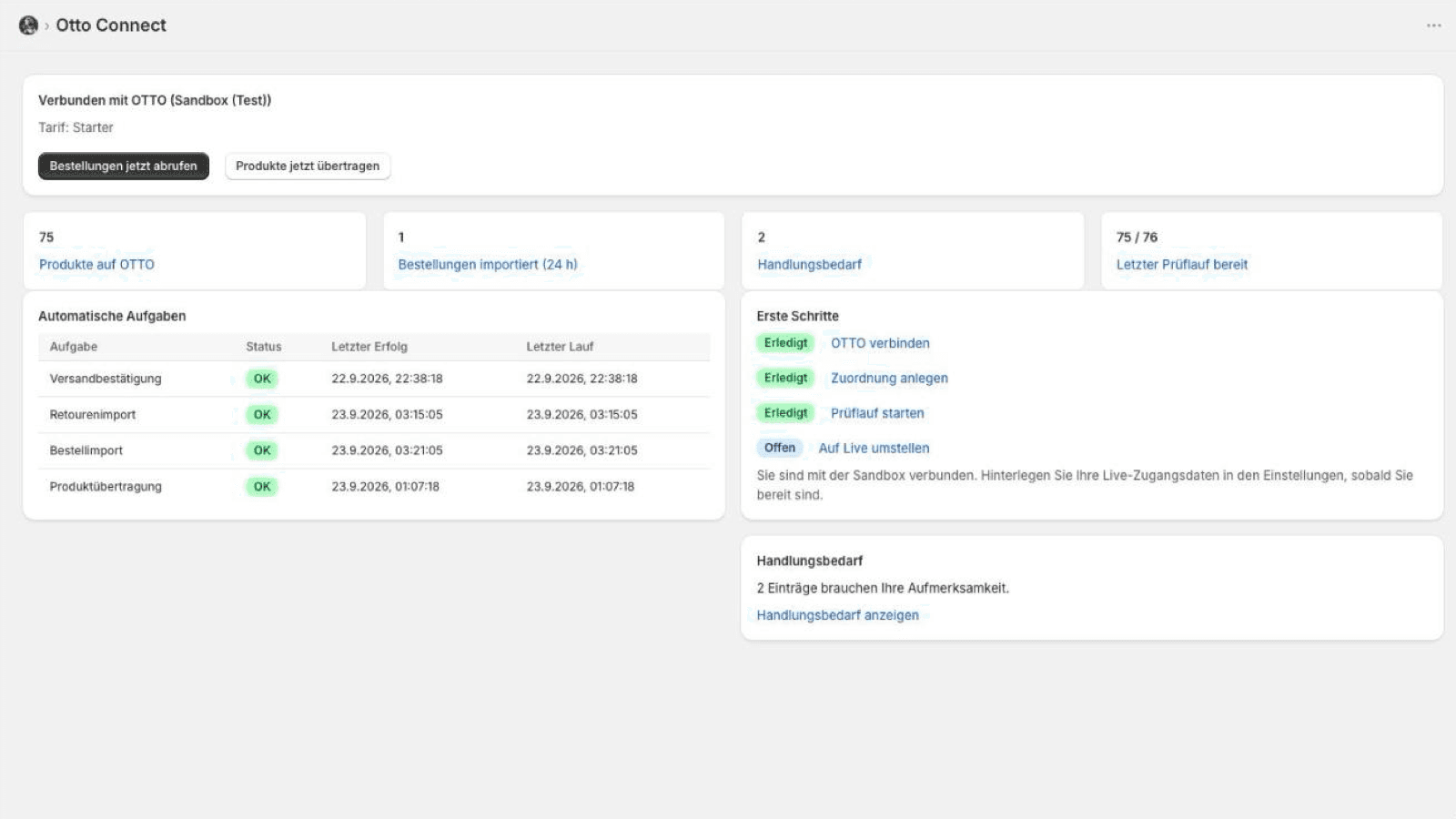
Task: Select the Produktübertragung task row label
Action: [106, 487]
